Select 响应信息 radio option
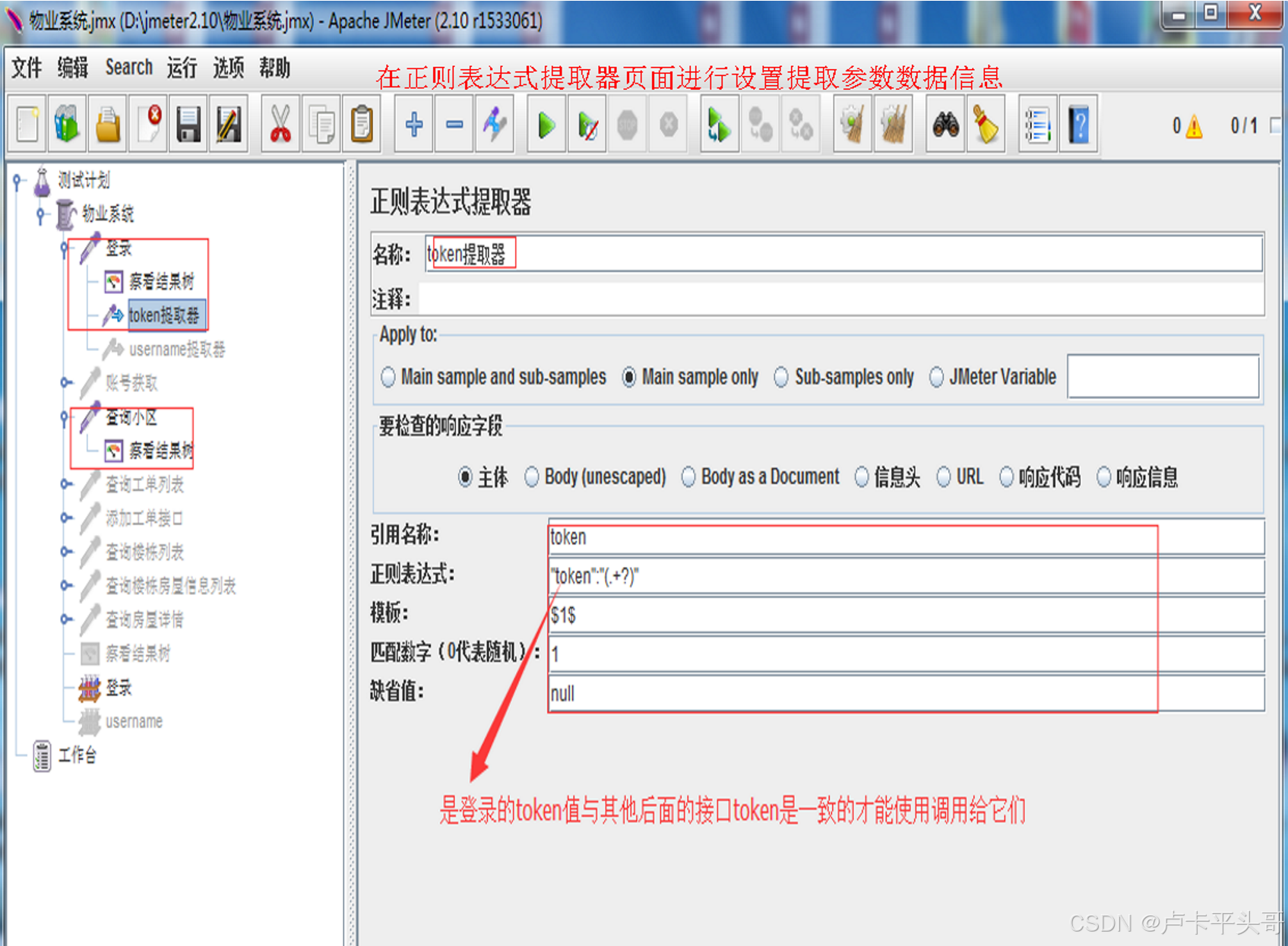Viewport: 1288px width, 946px height. pyautogui.click(x=1104, y=477)
